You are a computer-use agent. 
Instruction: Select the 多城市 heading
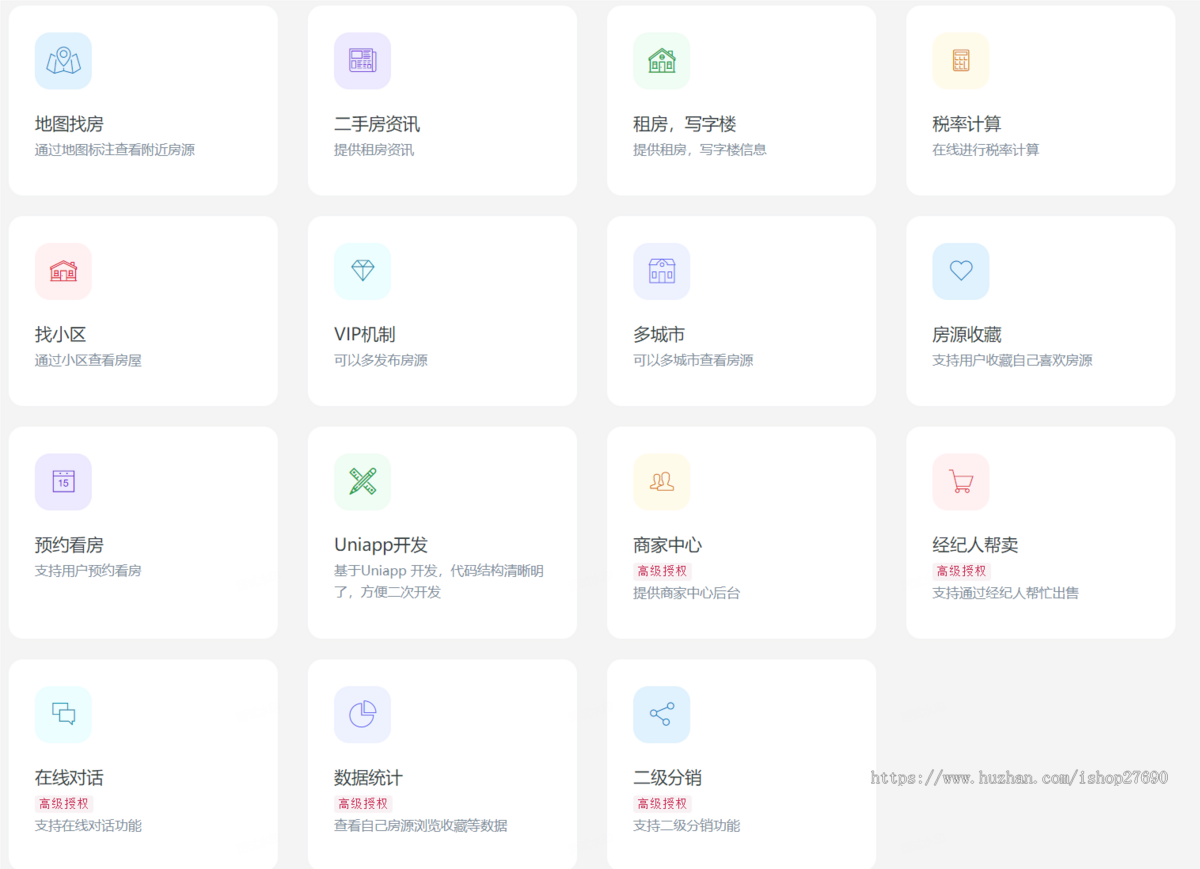click(x=659, y=334)
